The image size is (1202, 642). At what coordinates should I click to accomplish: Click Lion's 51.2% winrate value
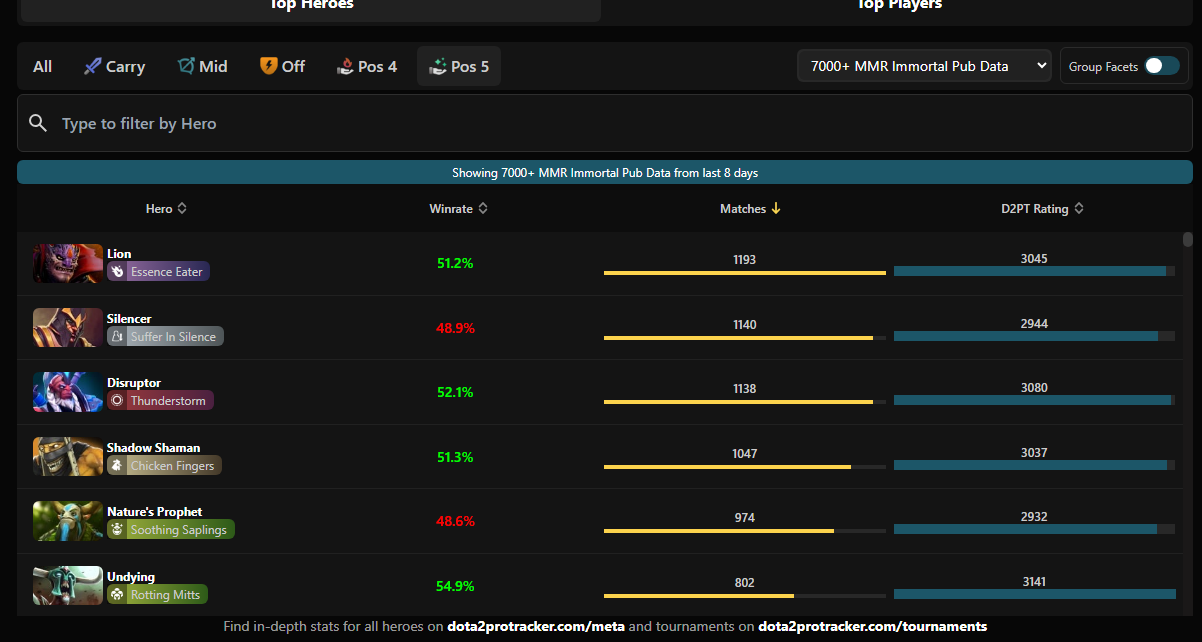tap(455, 264)
